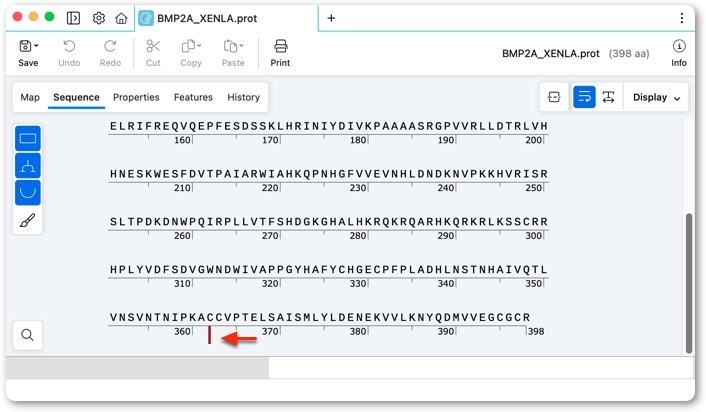Toggle the cleavage sites display button
Viewport: 706px width, 412px height.
28,166
